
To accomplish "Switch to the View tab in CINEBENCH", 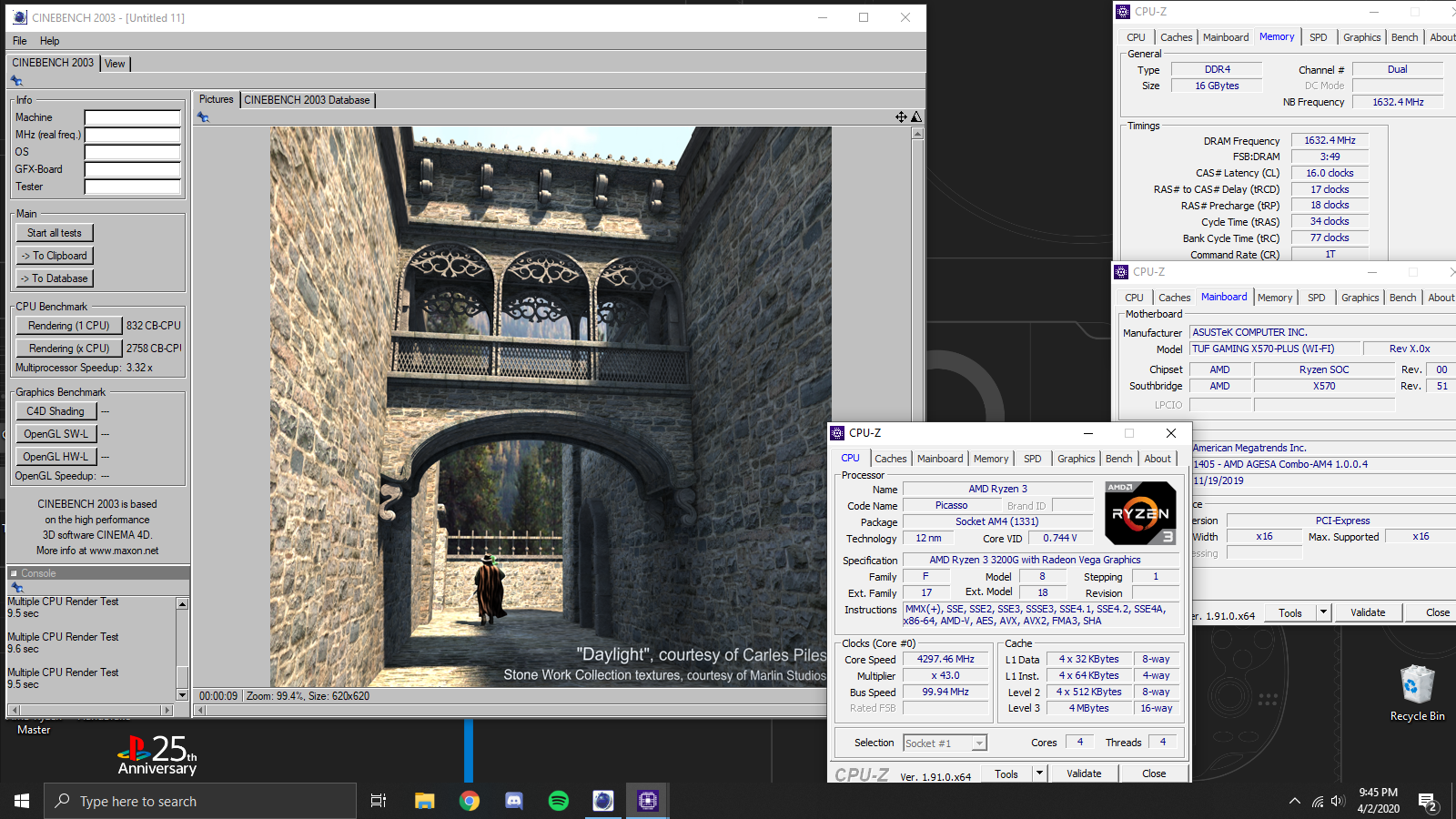I will click(115, 64).
